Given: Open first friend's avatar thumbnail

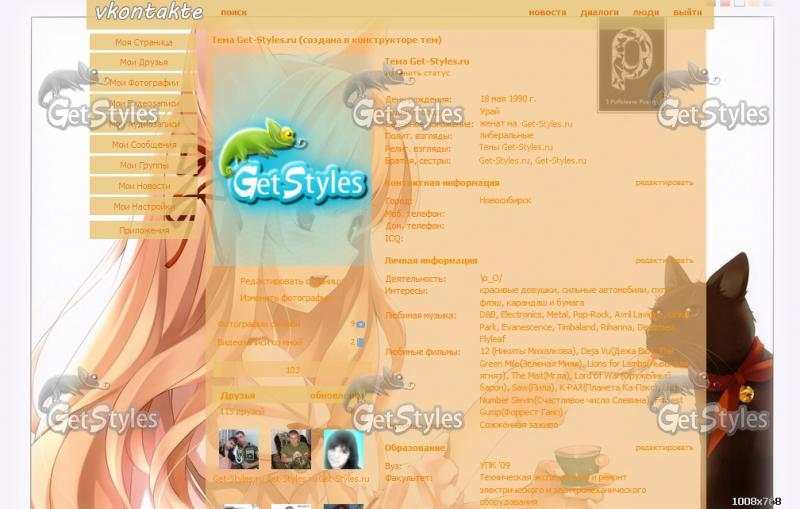Looking at the screenshot, I should pyautogui.click(x=239, y=449).
